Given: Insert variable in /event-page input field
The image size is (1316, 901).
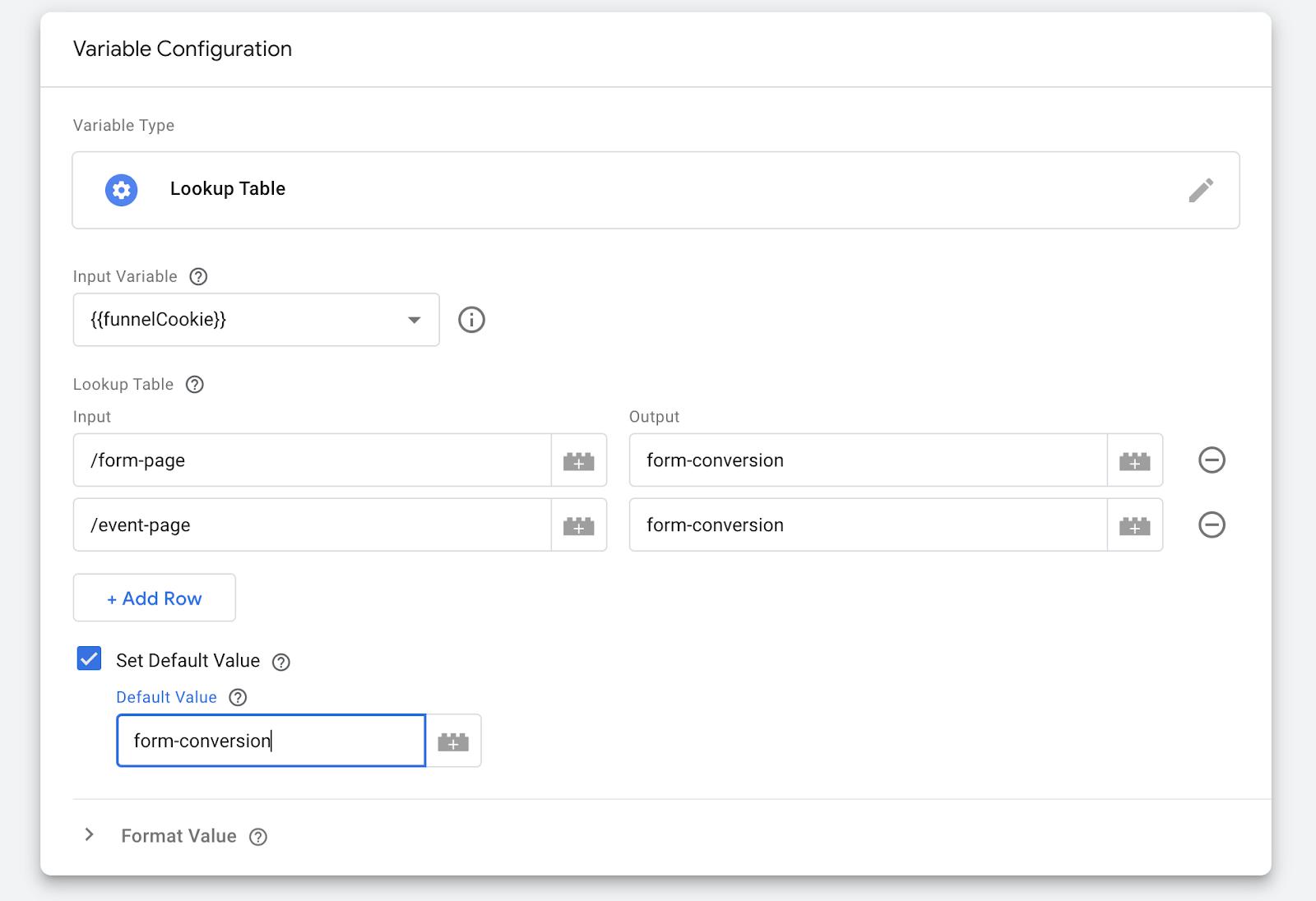Looking at the screenshot, I should tap(578, 526).
